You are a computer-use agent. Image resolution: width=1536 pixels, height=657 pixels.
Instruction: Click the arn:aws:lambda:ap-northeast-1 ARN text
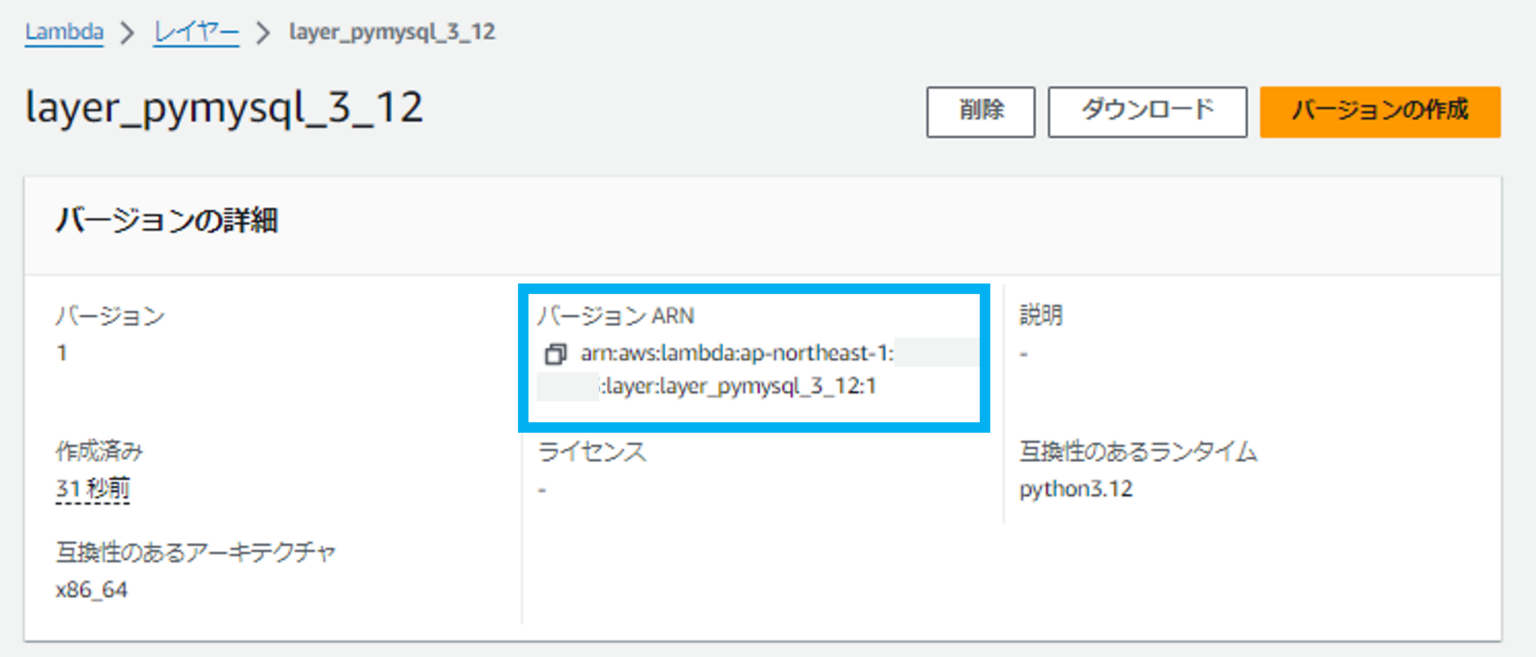(736, 354)
